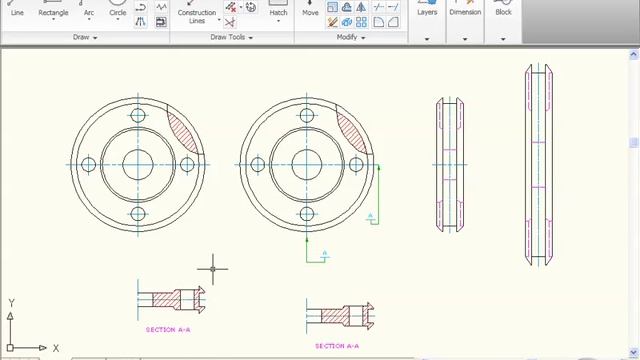Screen dimensions: 640x360
Task: Click the section line label A at right
Action: (x=371, y=216)
